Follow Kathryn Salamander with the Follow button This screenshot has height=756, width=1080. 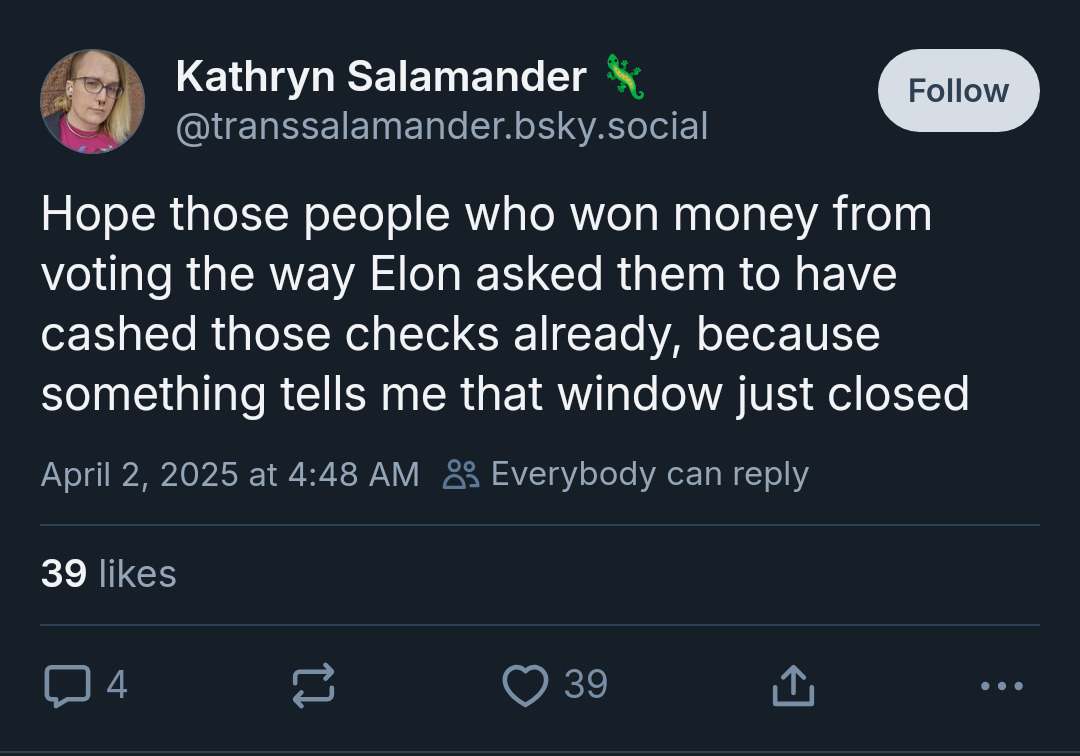tap(958, 90)
